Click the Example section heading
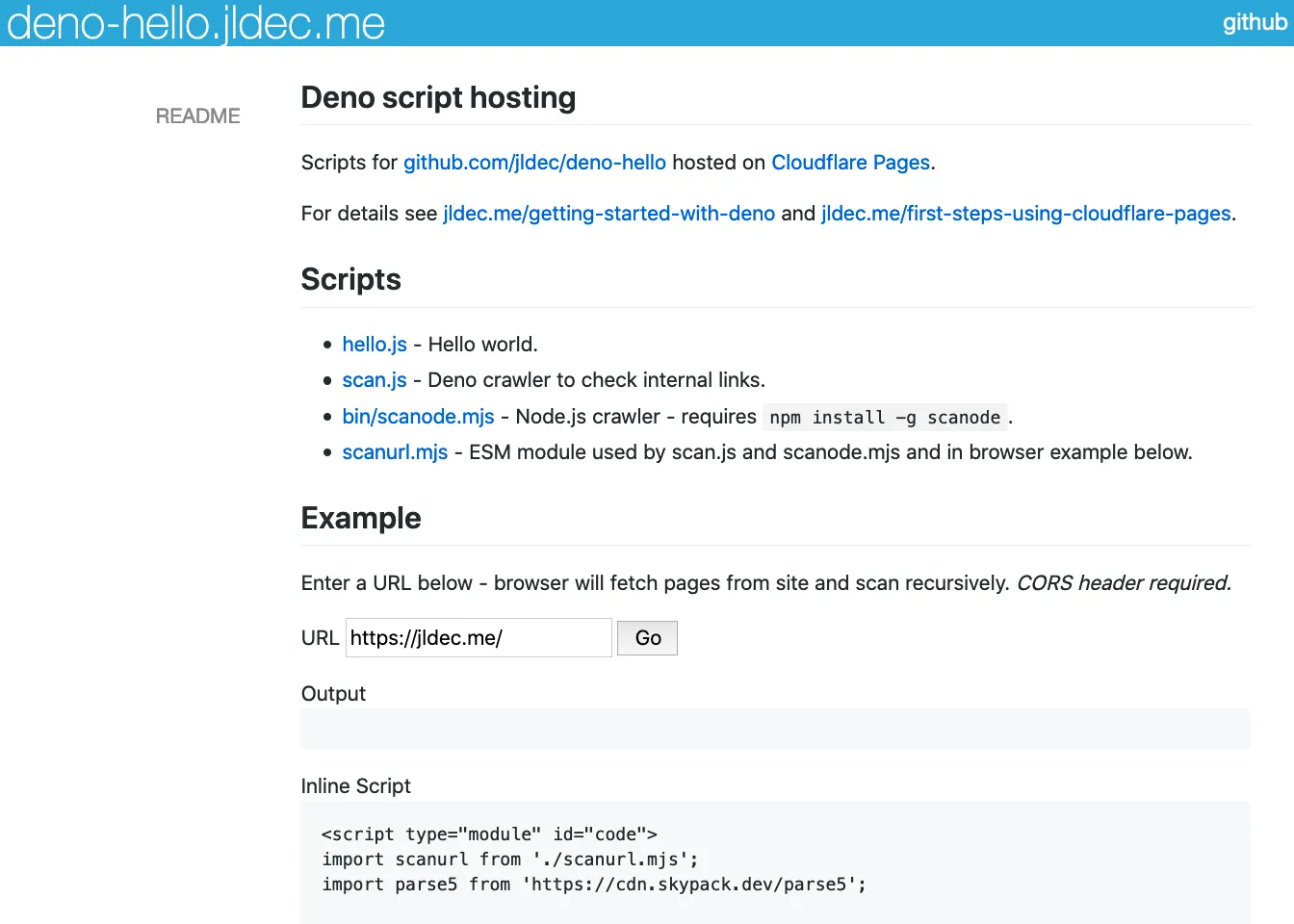 tap(361, 518)
